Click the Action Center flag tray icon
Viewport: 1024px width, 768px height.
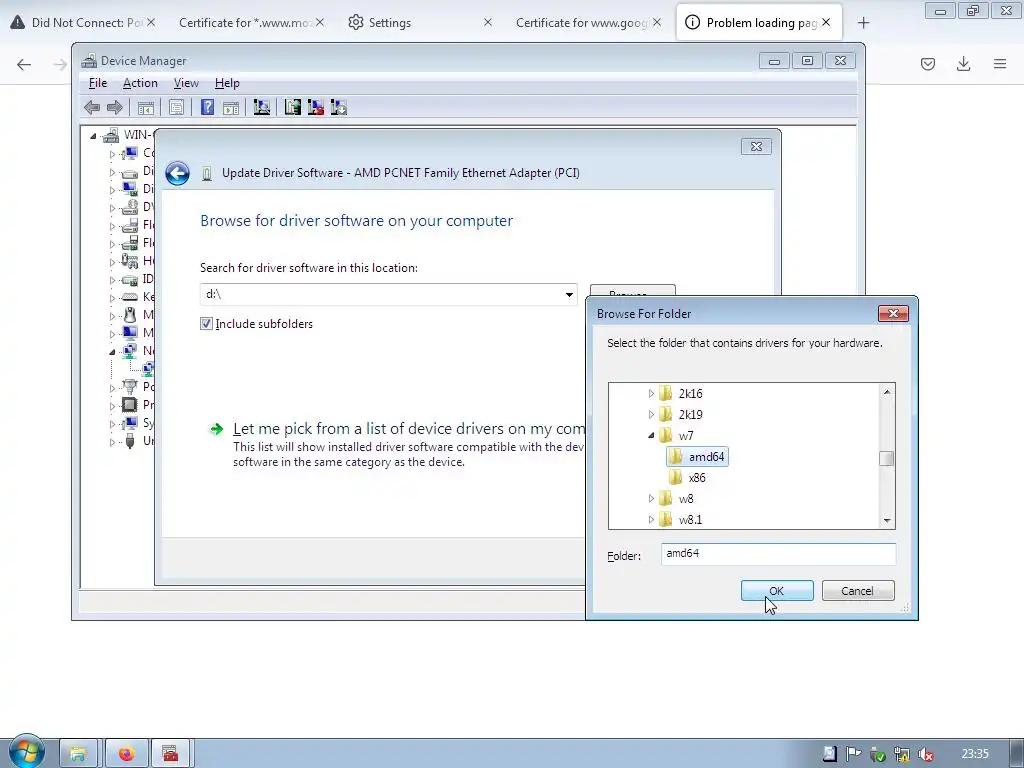tap(853, 754)
